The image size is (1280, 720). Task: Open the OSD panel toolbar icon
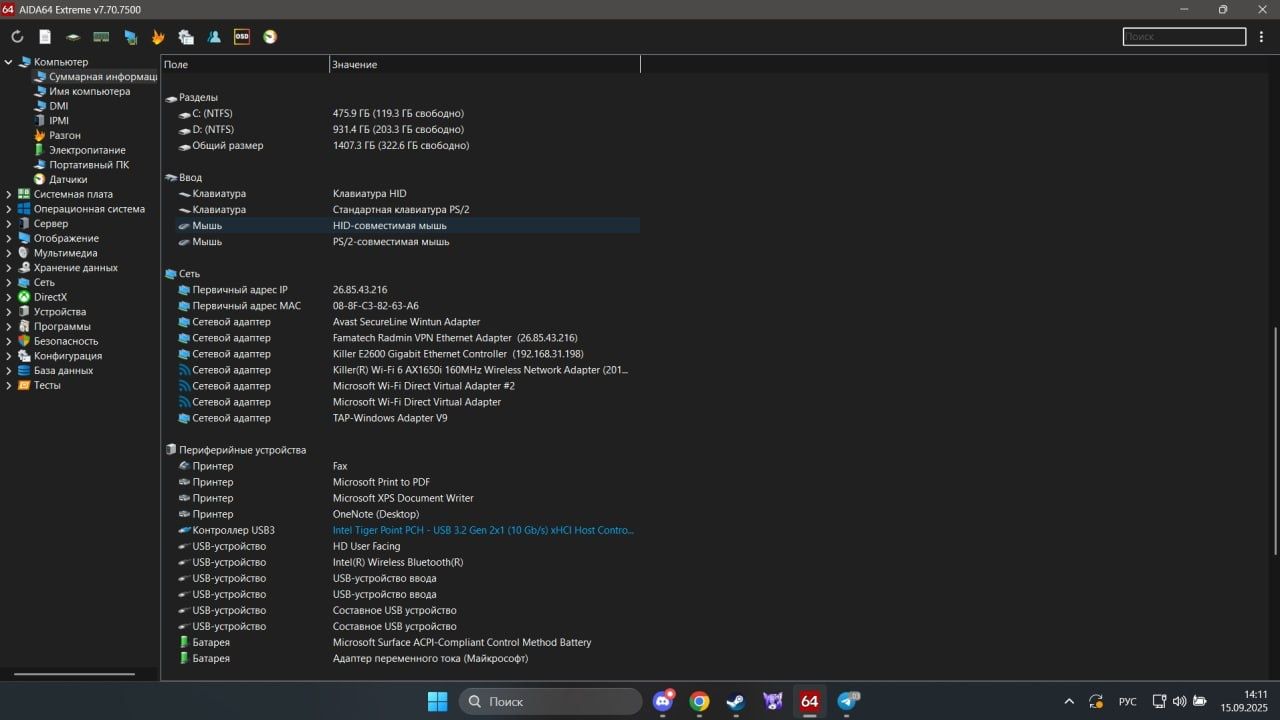(x=242, y=37)
